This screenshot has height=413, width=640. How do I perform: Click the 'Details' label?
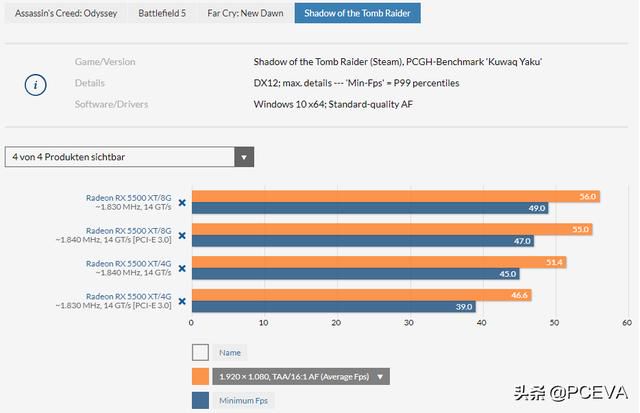89,83
